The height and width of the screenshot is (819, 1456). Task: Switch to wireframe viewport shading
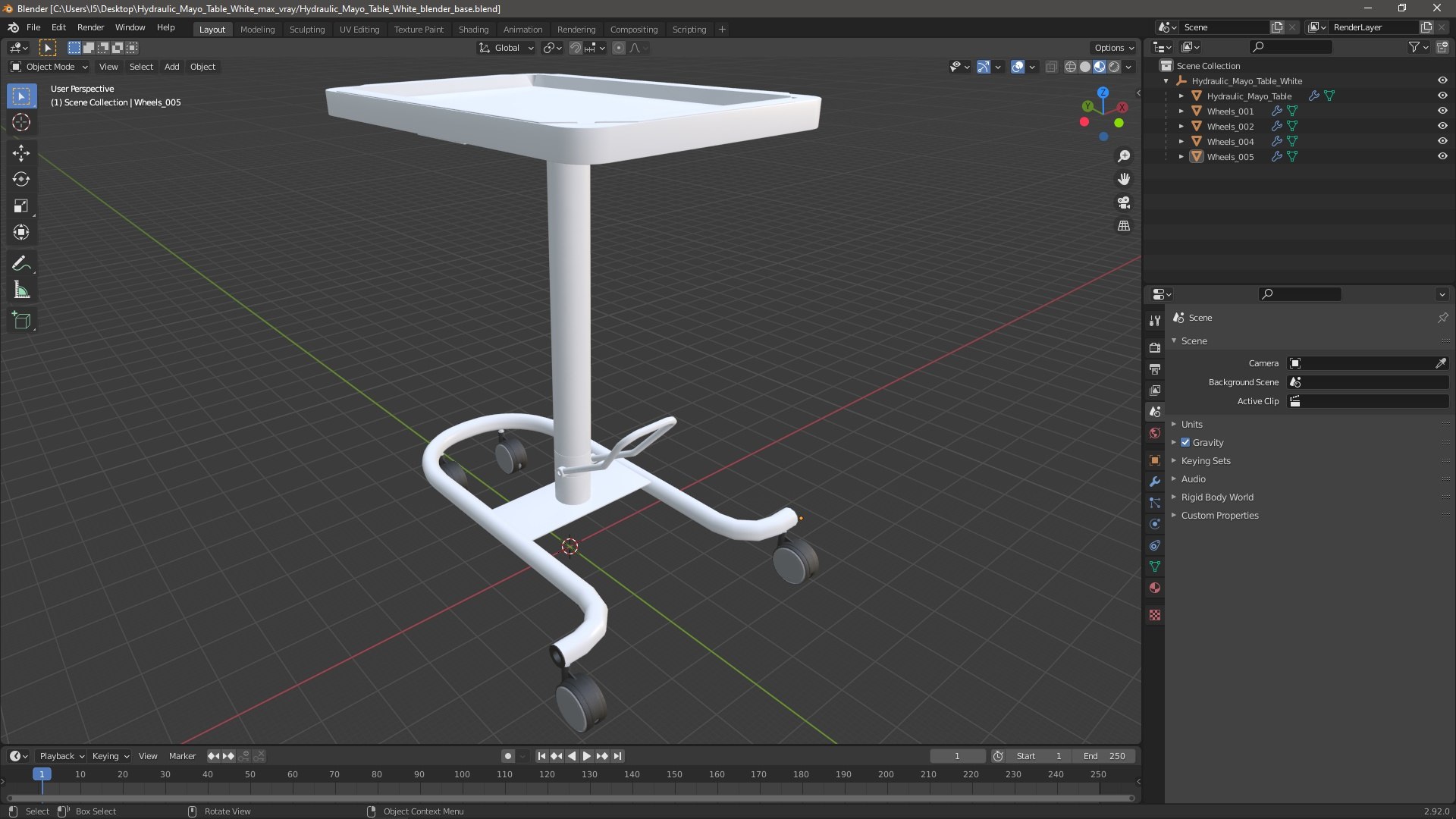[1071, 67]
